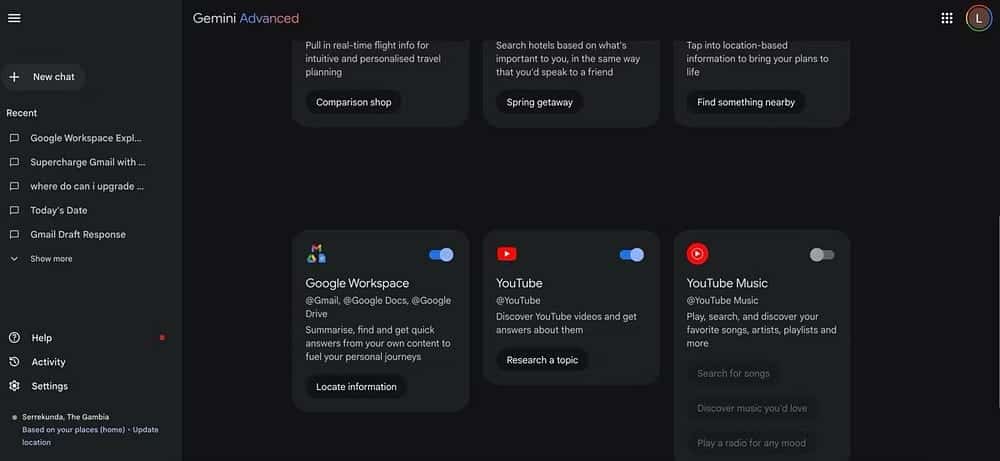Click Research a topic chip
This screenshot has height=461, width=1000.
point(542,360)
